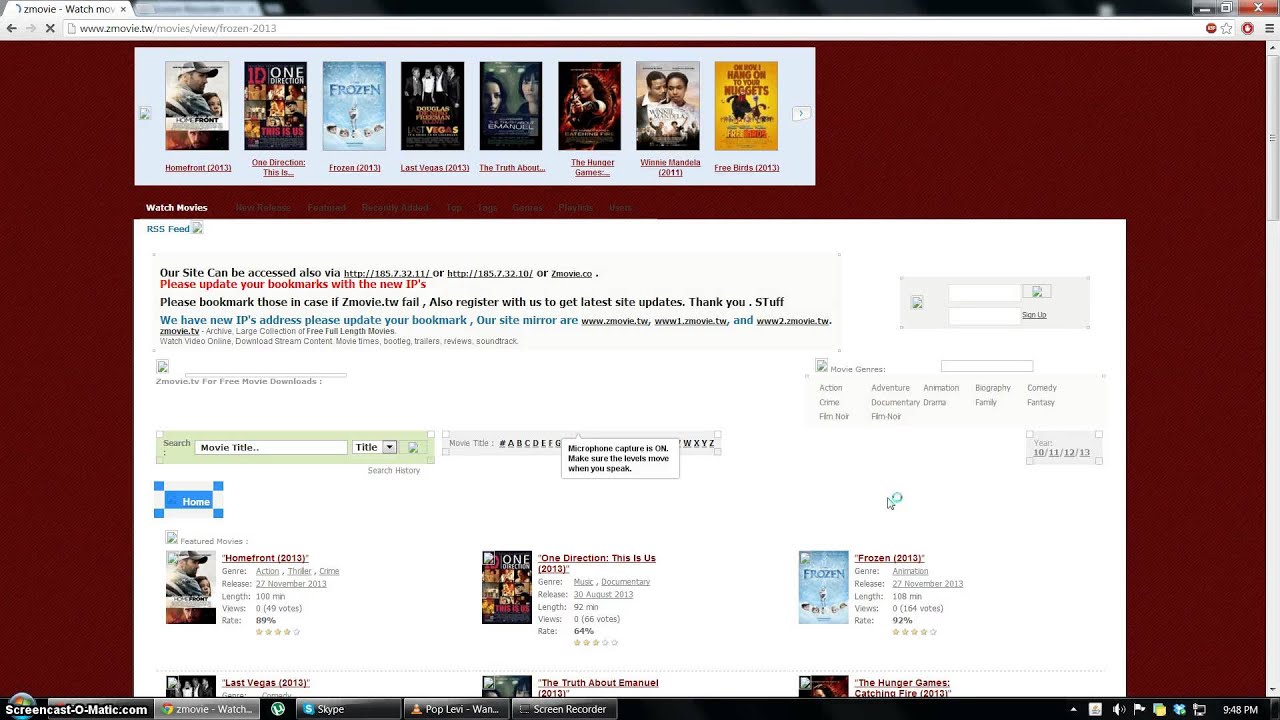Open Free Birds poster in the carousel

click(746, 106)
